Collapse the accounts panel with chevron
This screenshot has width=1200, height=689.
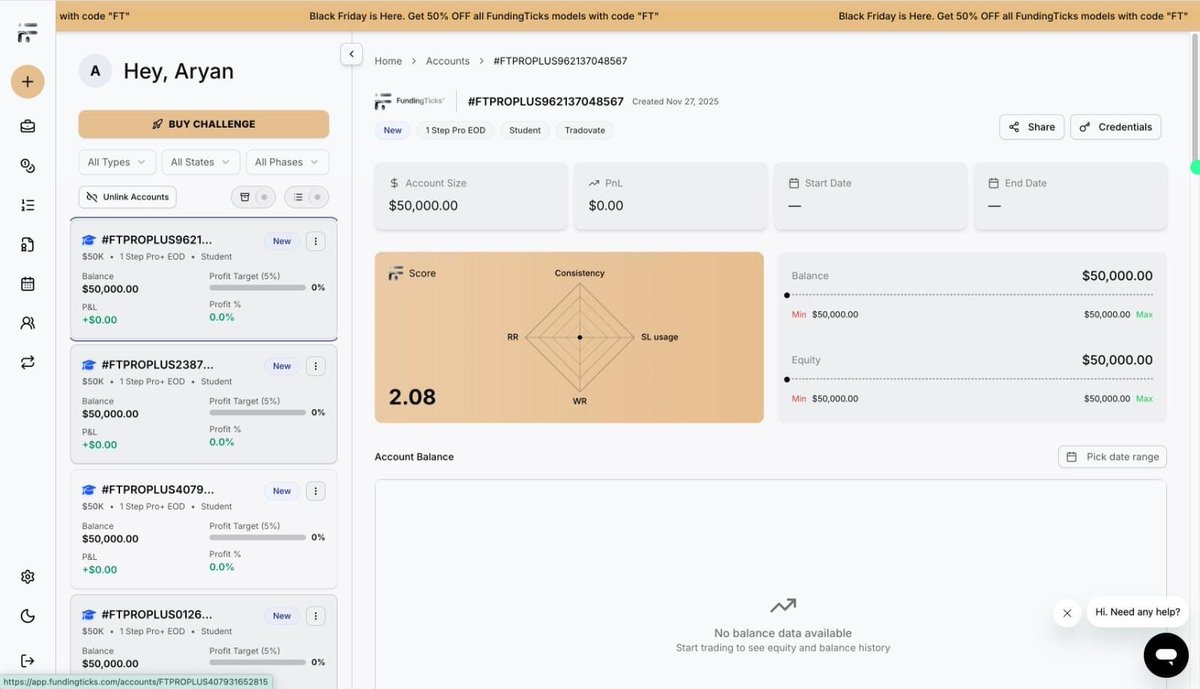[x=351, y=54]
